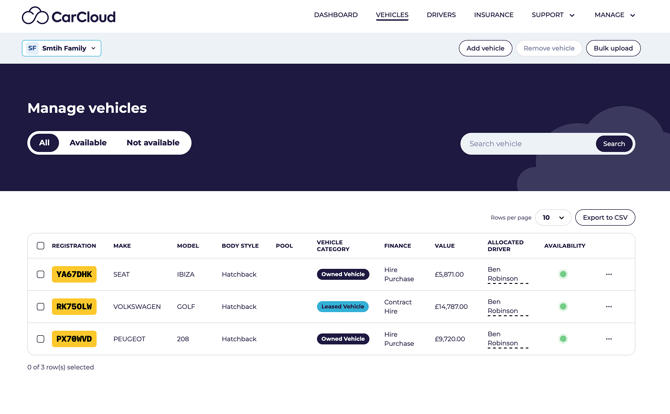Click the 208 model cell
Image resolution: width=670 pixels, height=414 pixels.
pos(183,339)
